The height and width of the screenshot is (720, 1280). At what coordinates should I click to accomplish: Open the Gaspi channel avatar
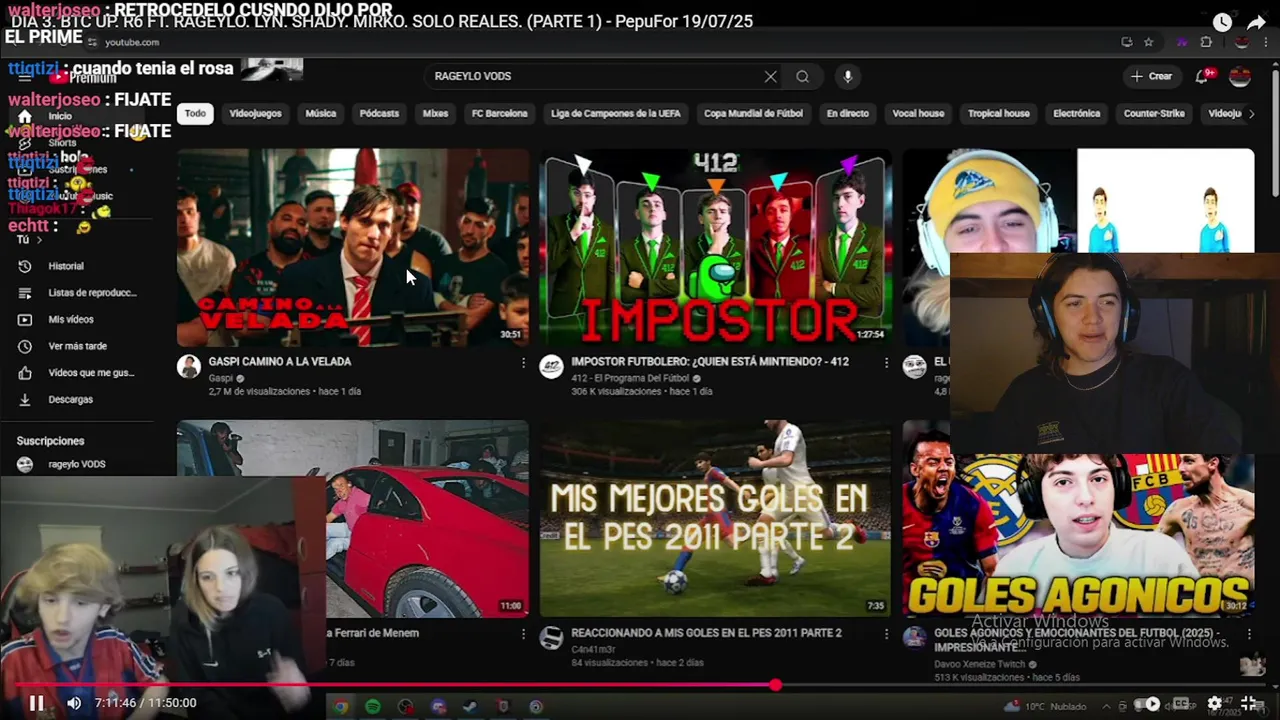point(189,366)
